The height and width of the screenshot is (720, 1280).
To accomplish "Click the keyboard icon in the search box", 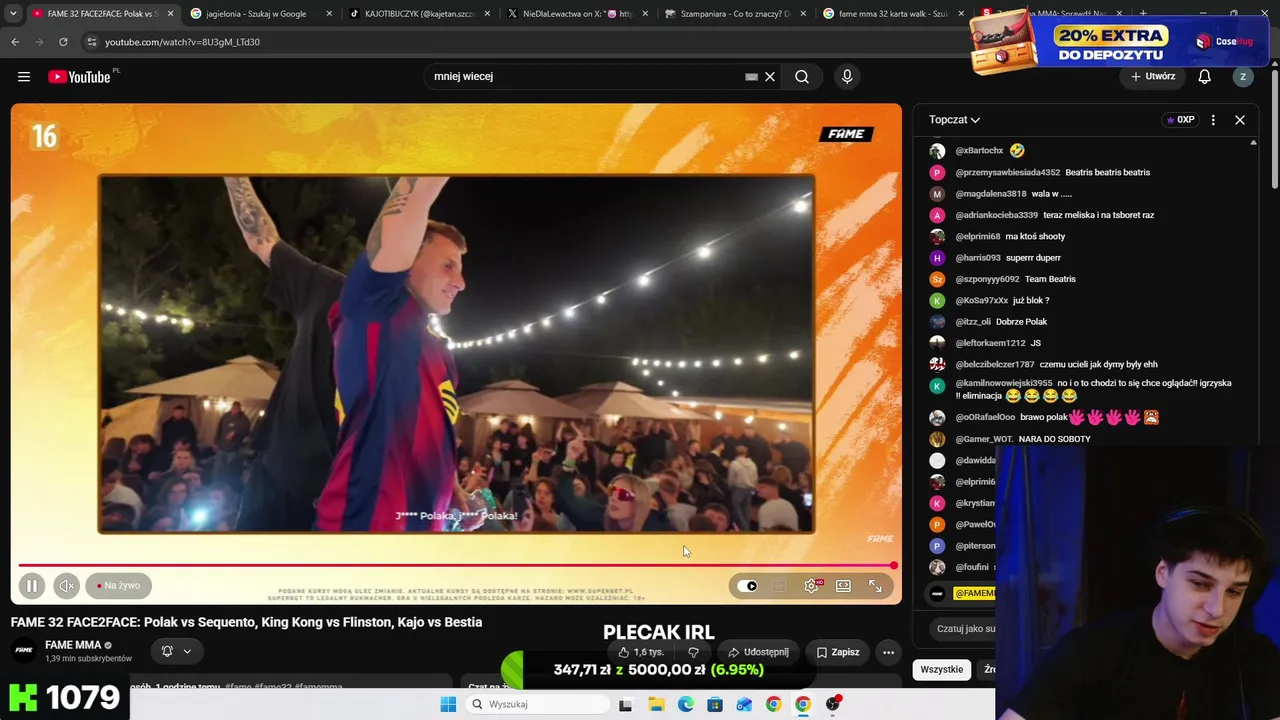I will [x=751, y=77].
